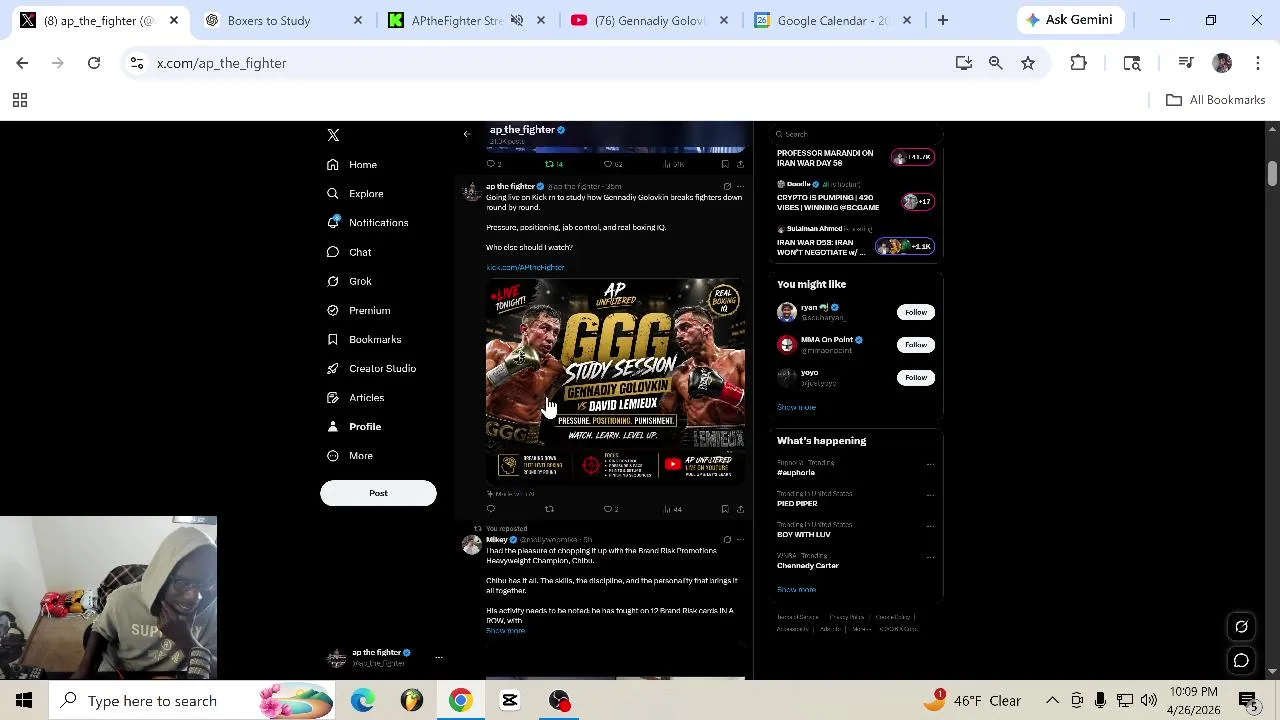Open more options on the Golovkin post
The image size is (1280, 720).
click(740, 186)
